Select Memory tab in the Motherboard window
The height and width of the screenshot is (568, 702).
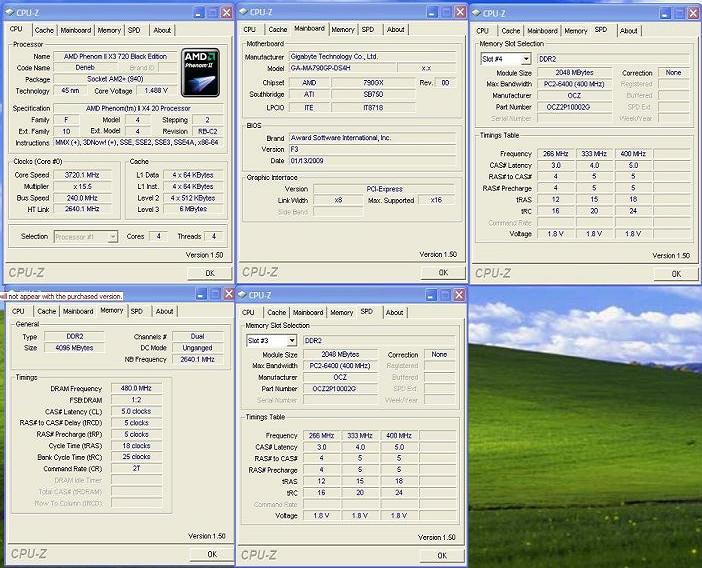pos(342,30)
